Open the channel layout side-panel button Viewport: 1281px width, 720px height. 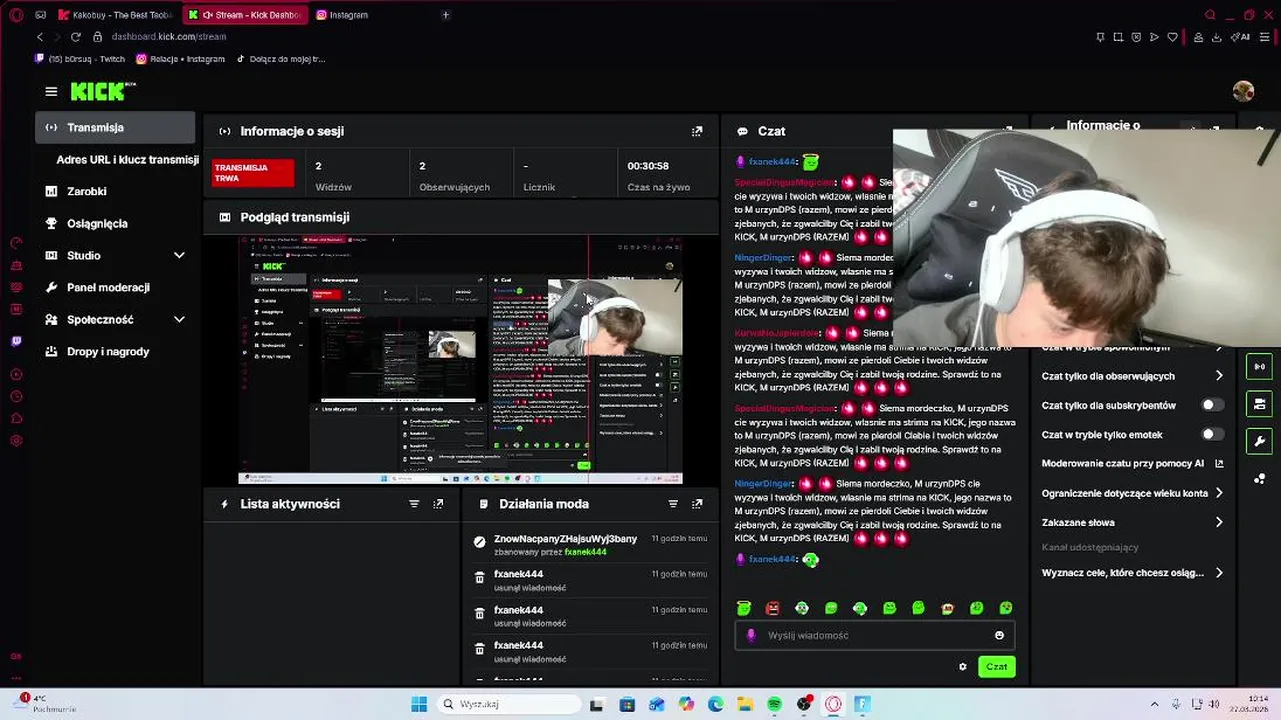(1259, 403)
